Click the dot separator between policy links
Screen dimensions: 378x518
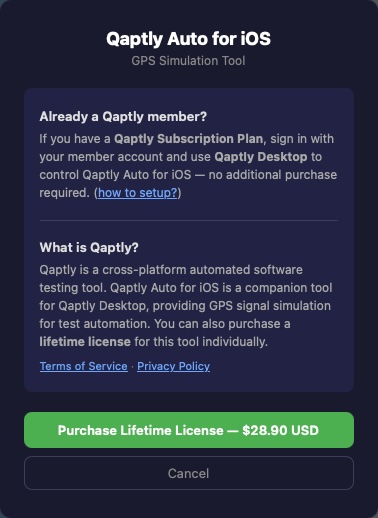[132, 366]
